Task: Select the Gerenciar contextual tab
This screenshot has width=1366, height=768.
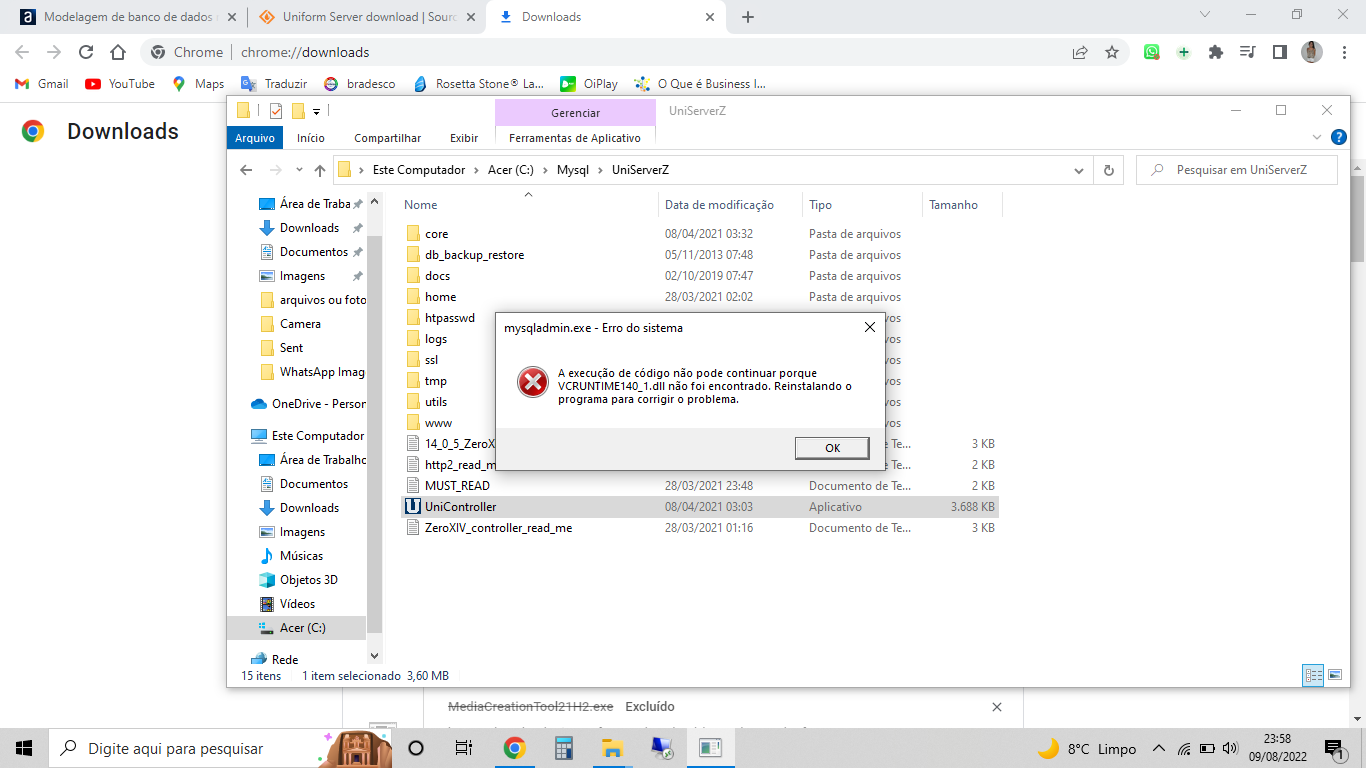Action: (x=575, y=113)
